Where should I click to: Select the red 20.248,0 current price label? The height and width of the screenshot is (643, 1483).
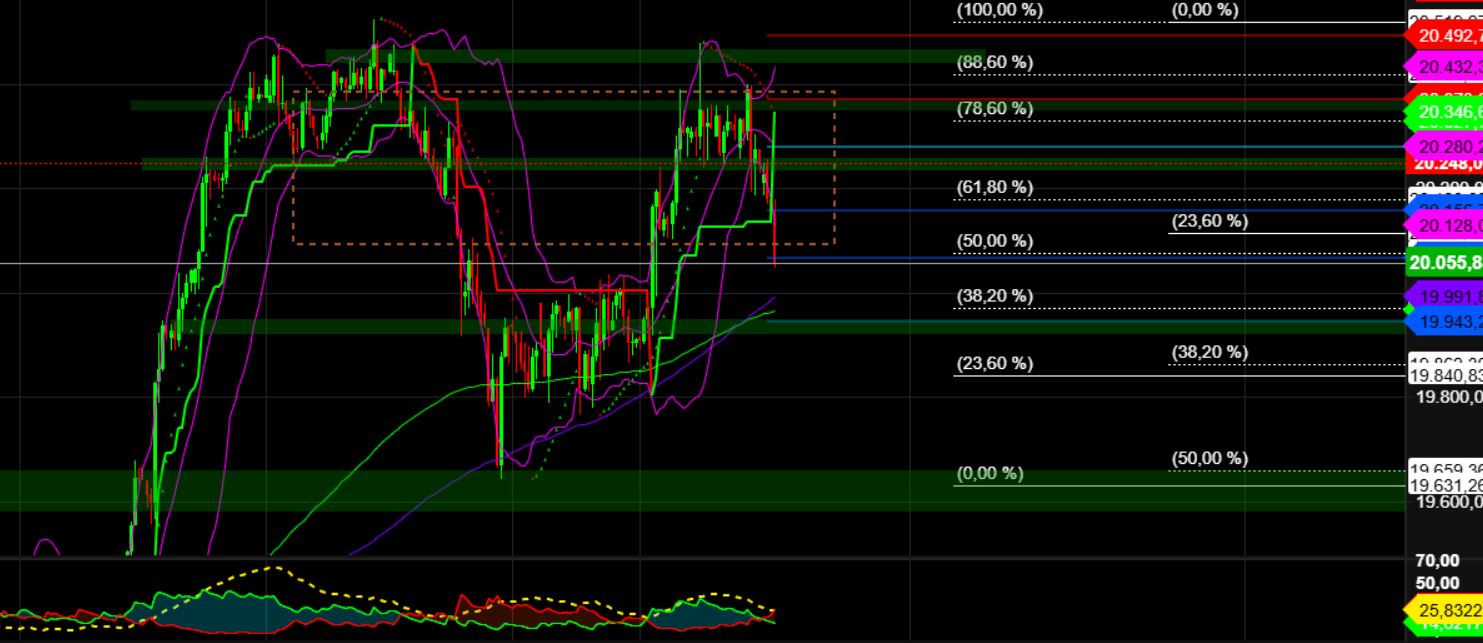pos(1445,166)
